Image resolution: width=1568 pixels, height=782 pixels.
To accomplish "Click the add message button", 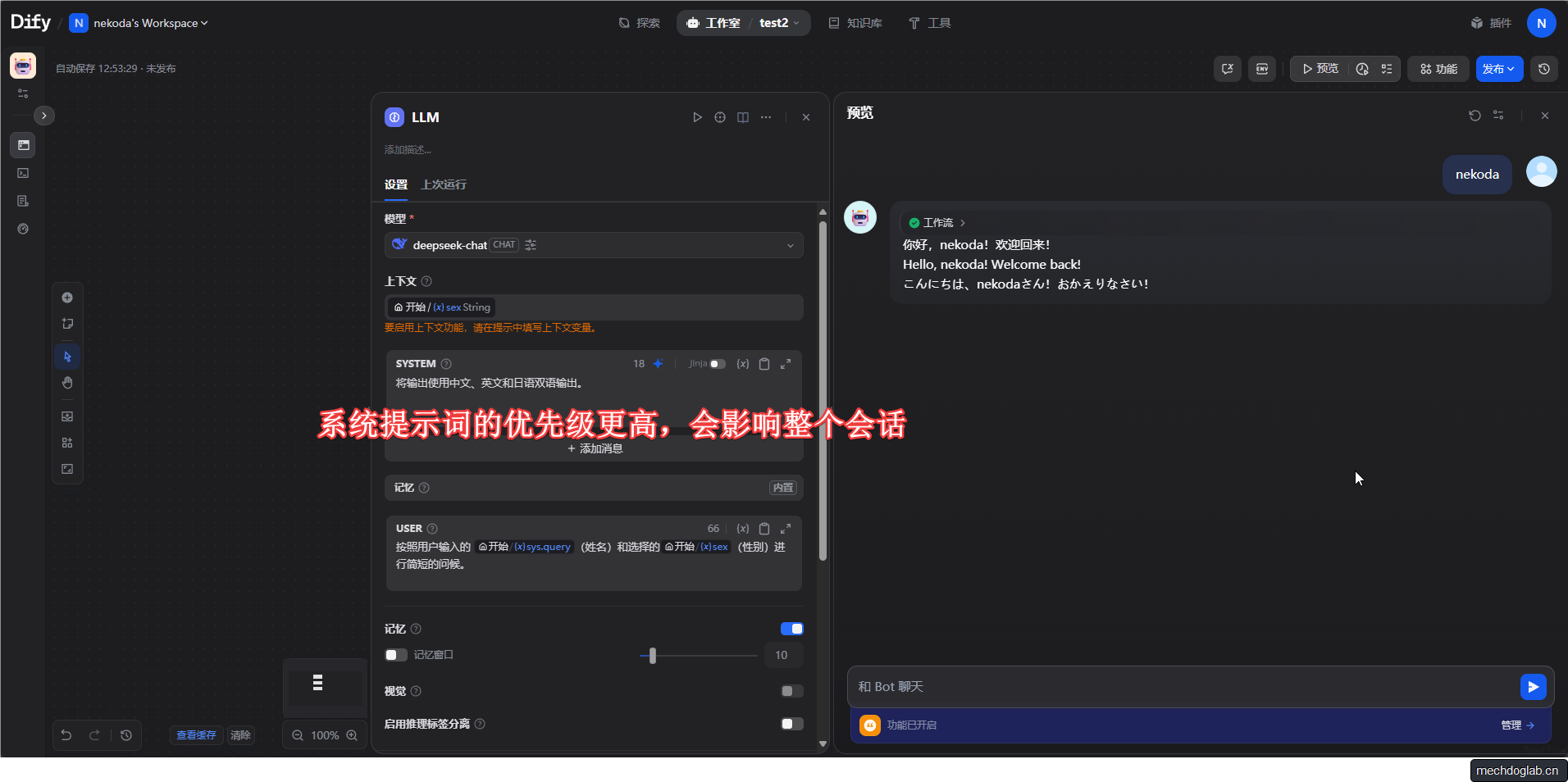I will coord(595,448).
